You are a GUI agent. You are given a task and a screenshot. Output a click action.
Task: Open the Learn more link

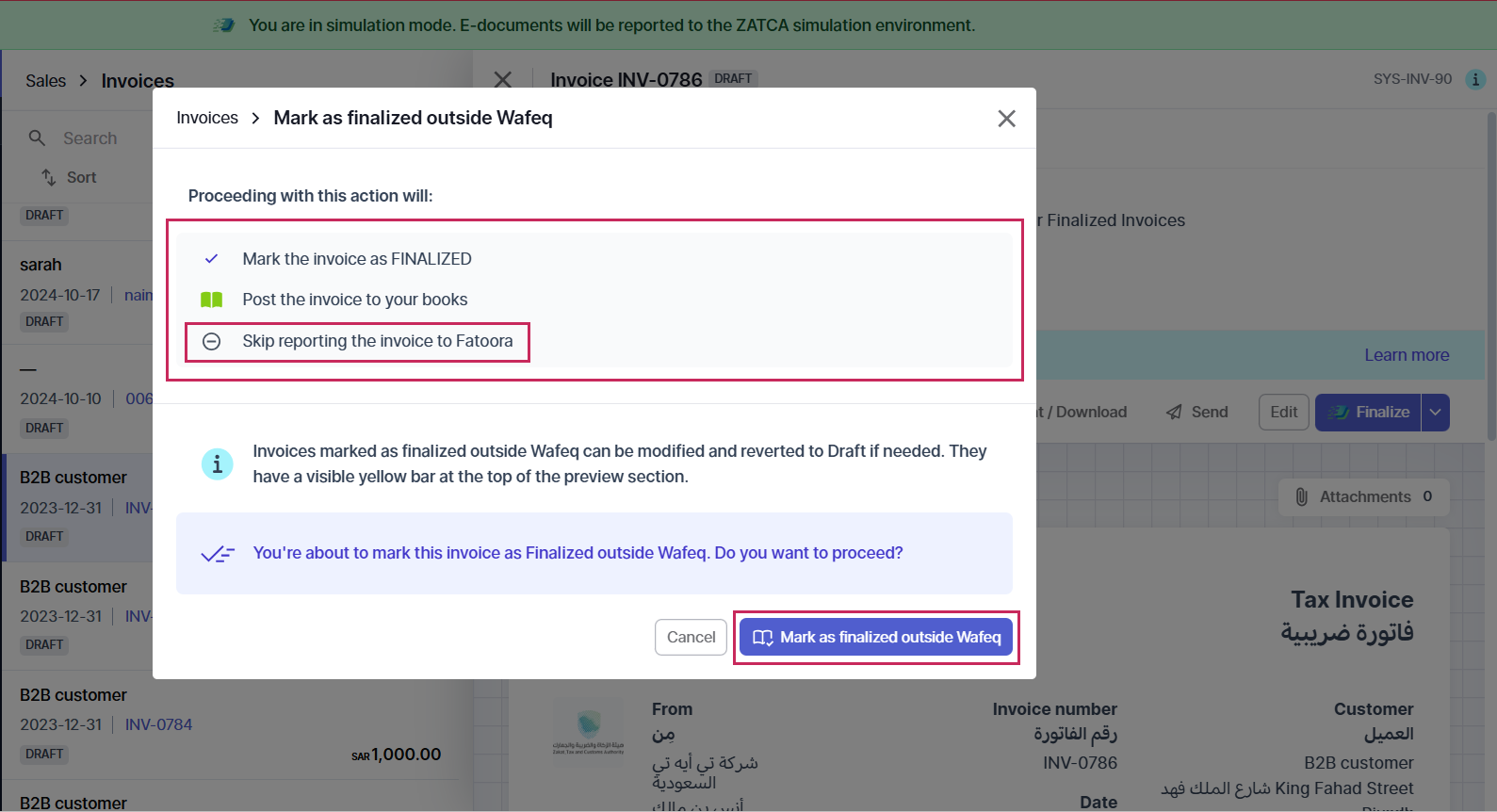point(1407,355)
